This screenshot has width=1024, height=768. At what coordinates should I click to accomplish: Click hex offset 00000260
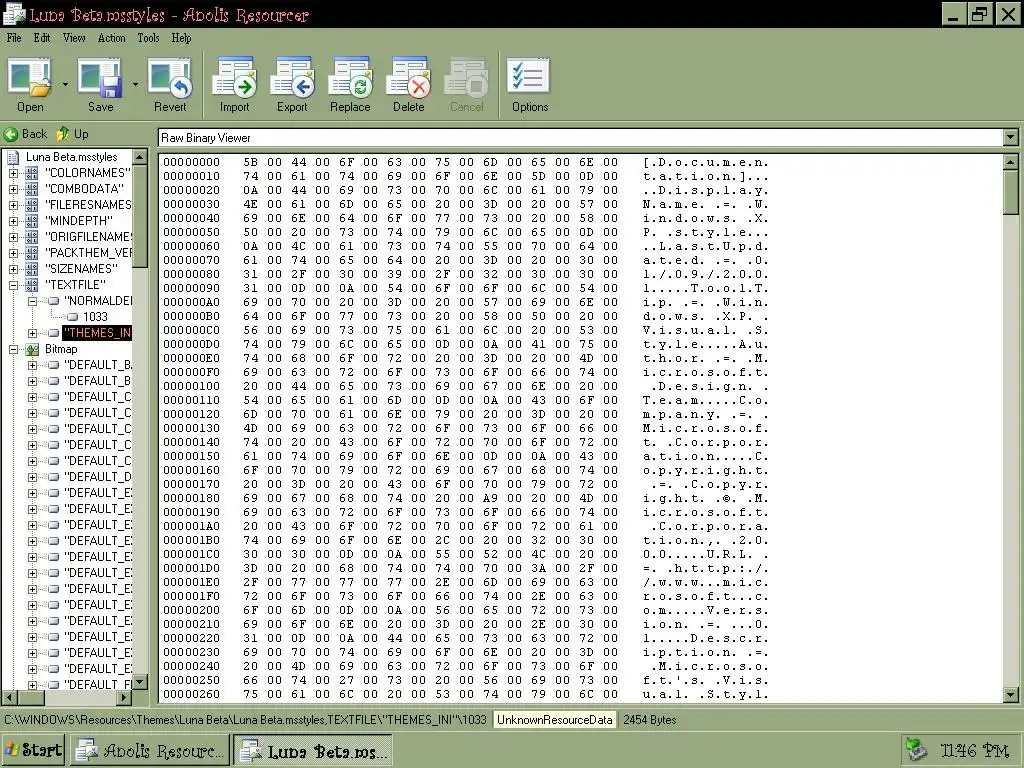191,694
